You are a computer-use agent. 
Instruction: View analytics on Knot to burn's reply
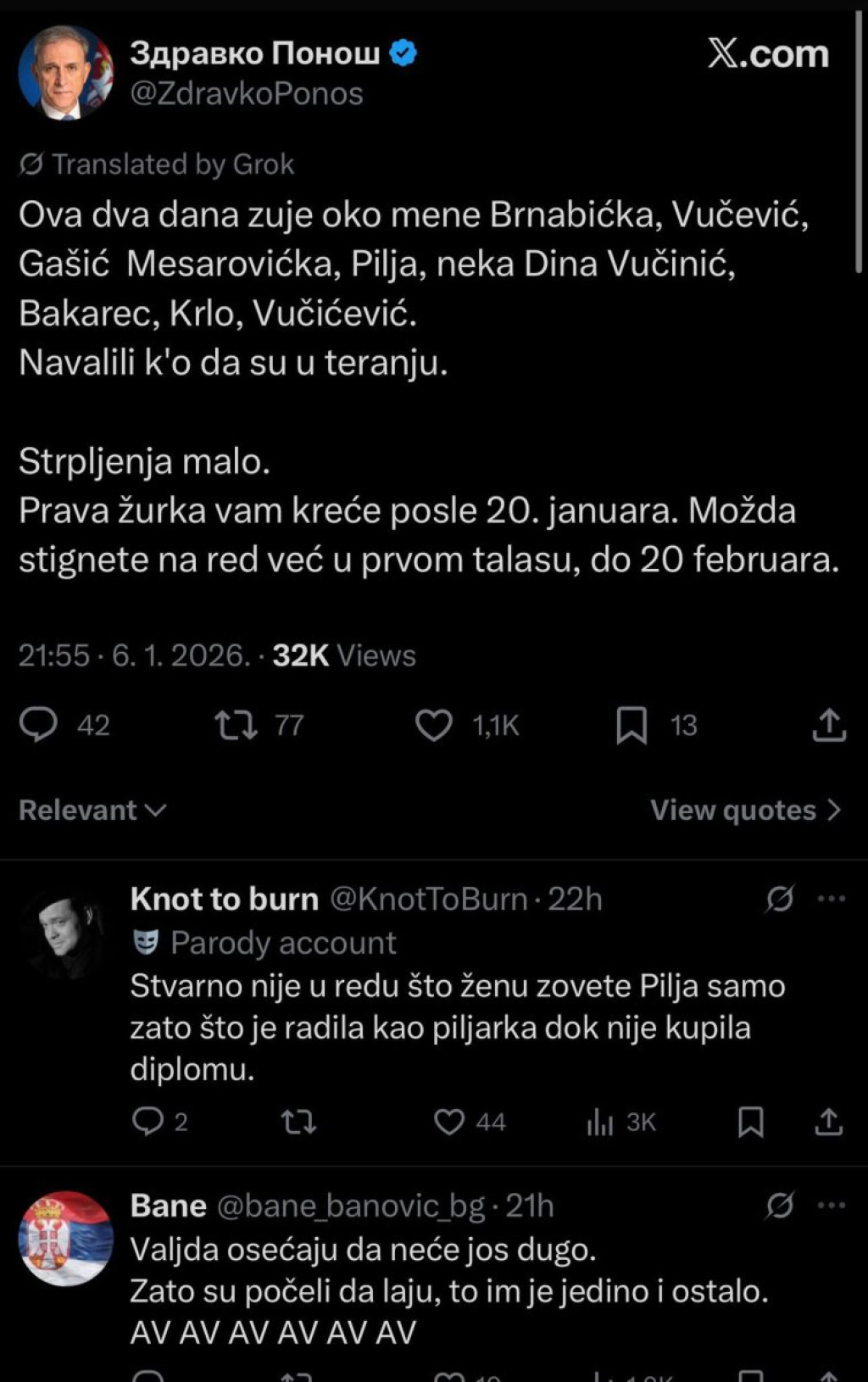(x=600, y=1122)
